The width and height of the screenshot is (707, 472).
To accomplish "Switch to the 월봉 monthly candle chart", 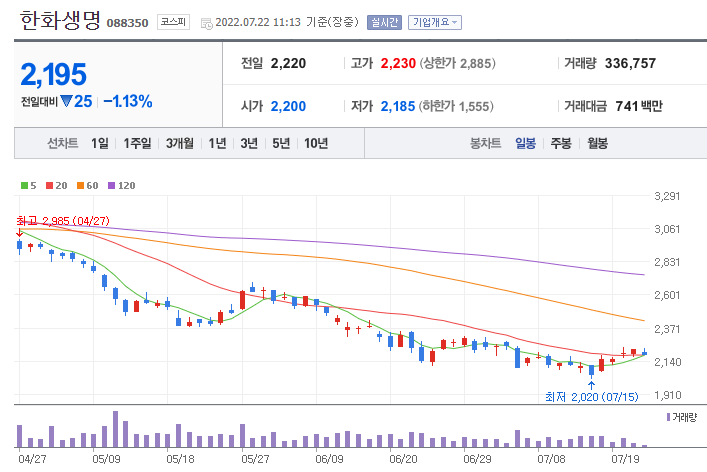I will [x=597, y=143].
